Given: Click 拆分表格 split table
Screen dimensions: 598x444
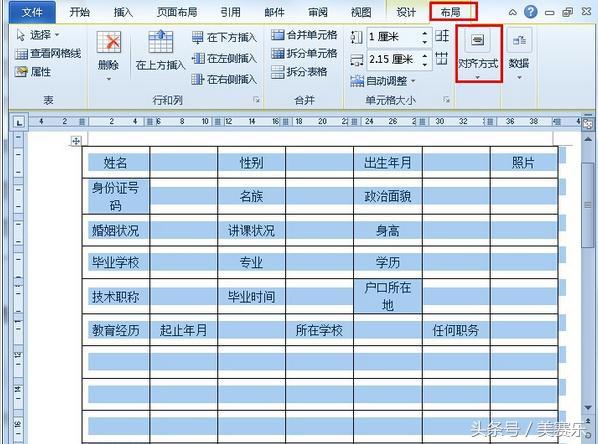Looking at the screenshot, I should click(x=299, y=72).
